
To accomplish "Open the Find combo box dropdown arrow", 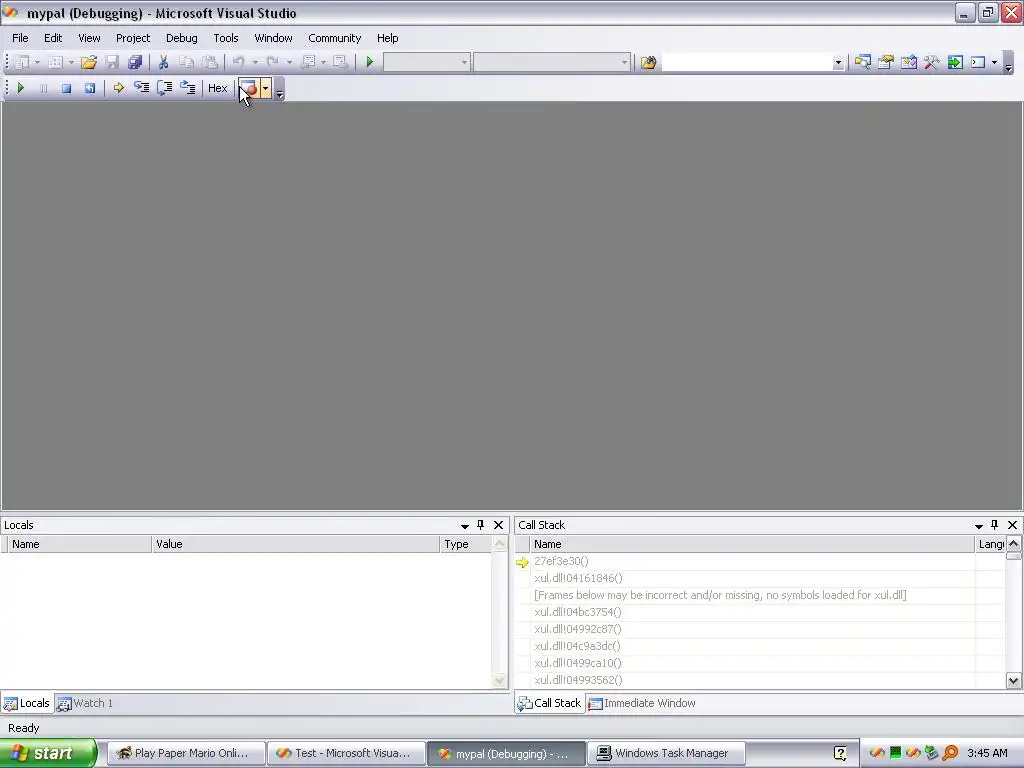I will click(838, 63).
